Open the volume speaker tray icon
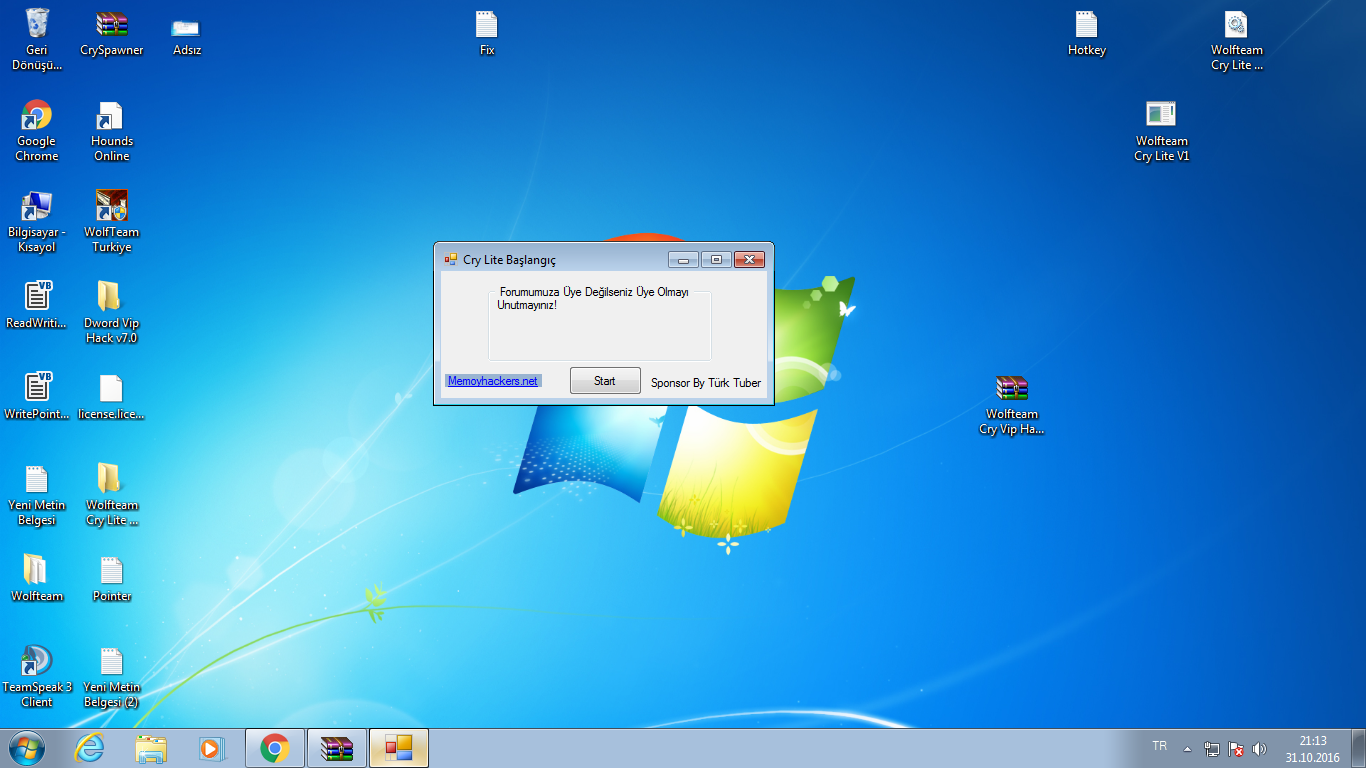 1259,749
